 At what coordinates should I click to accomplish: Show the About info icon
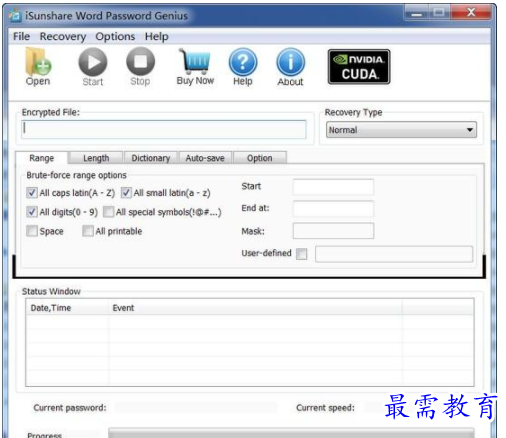tap(290, 66)
